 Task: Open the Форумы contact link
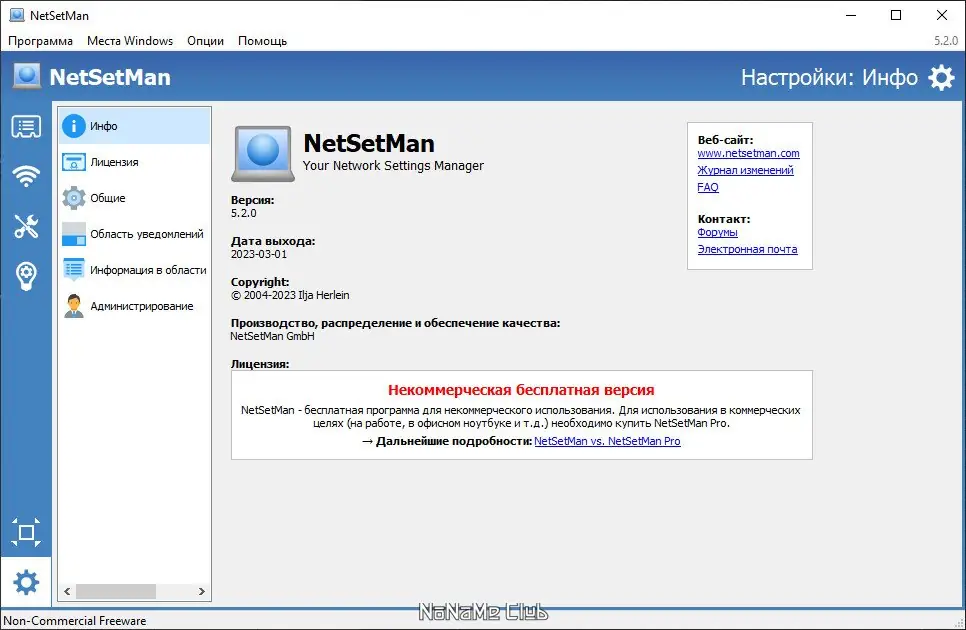pos(717,232)
